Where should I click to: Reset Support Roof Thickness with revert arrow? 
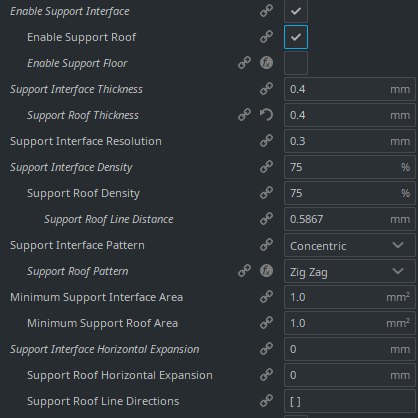(266, 115)
